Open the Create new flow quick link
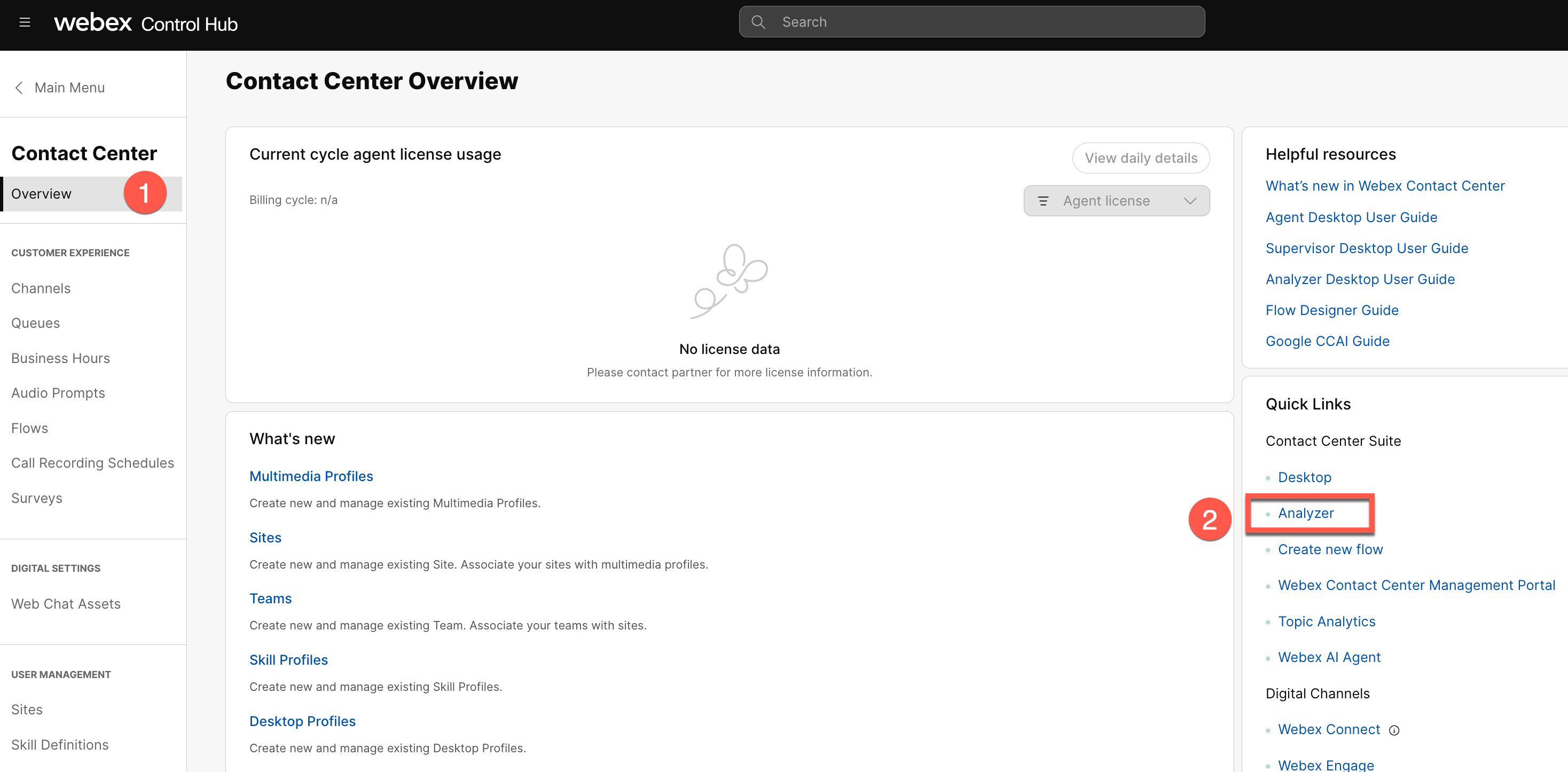The height and width of the screenshot is (772, 1568). click(x=1330, y=549)
